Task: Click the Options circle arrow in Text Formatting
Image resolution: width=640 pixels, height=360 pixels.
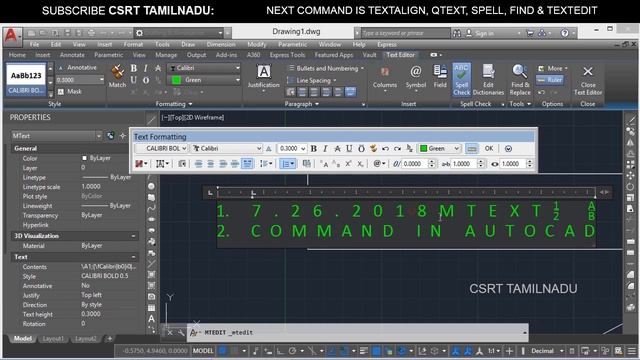Action: tap(508, 149)
